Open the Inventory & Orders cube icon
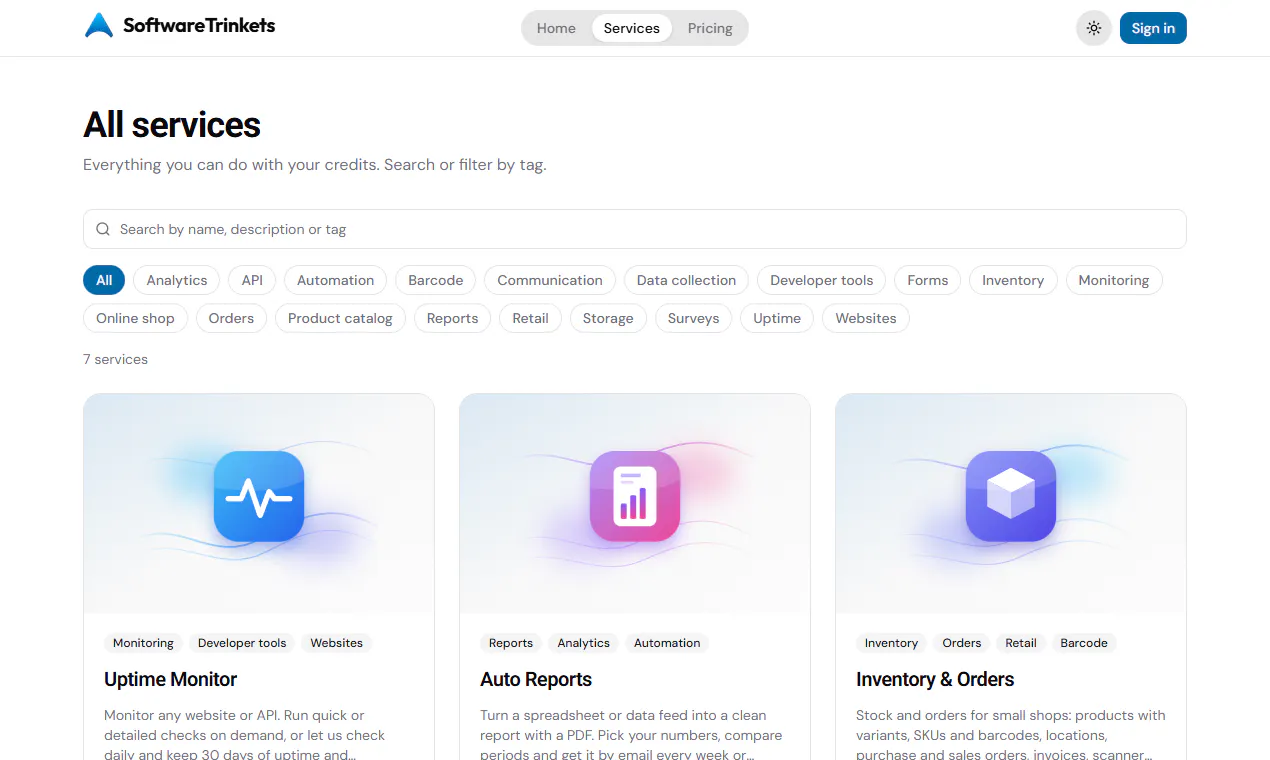 click(x=1011, y=496)
